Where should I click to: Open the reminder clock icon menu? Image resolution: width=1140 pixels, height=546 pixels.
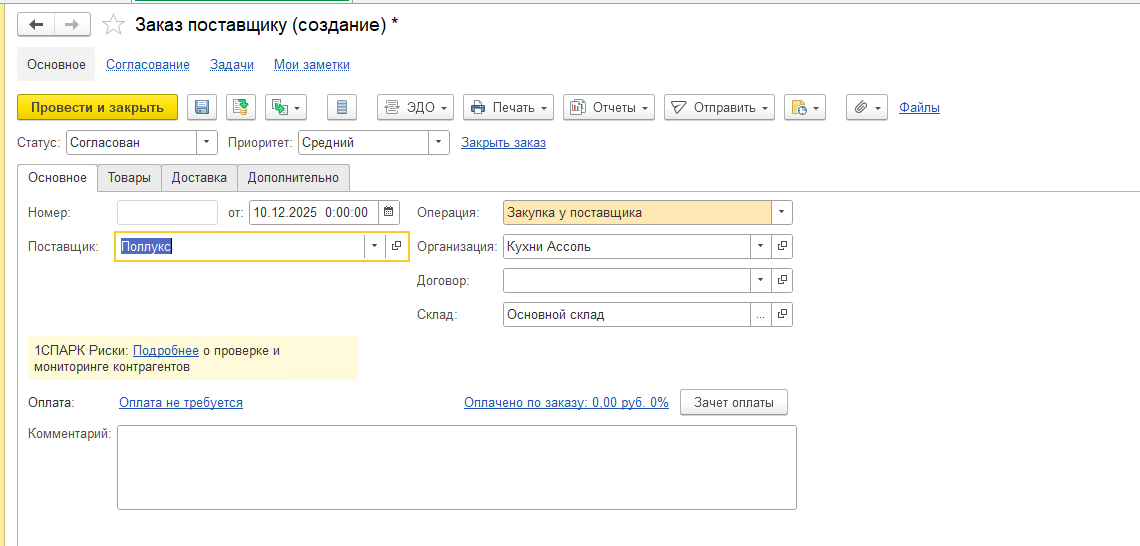pyautogui.click(x=804, y=107)
